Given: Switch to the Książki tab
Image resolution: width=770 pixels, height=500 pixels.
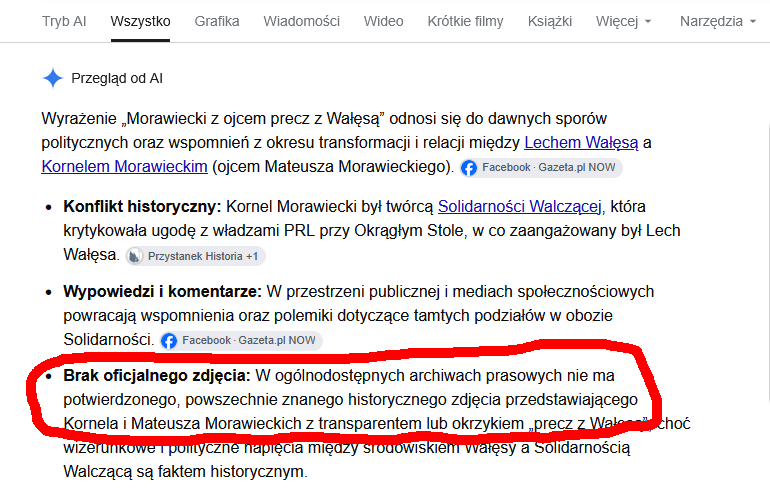Looking at the screenshot, I should [550, 21].
